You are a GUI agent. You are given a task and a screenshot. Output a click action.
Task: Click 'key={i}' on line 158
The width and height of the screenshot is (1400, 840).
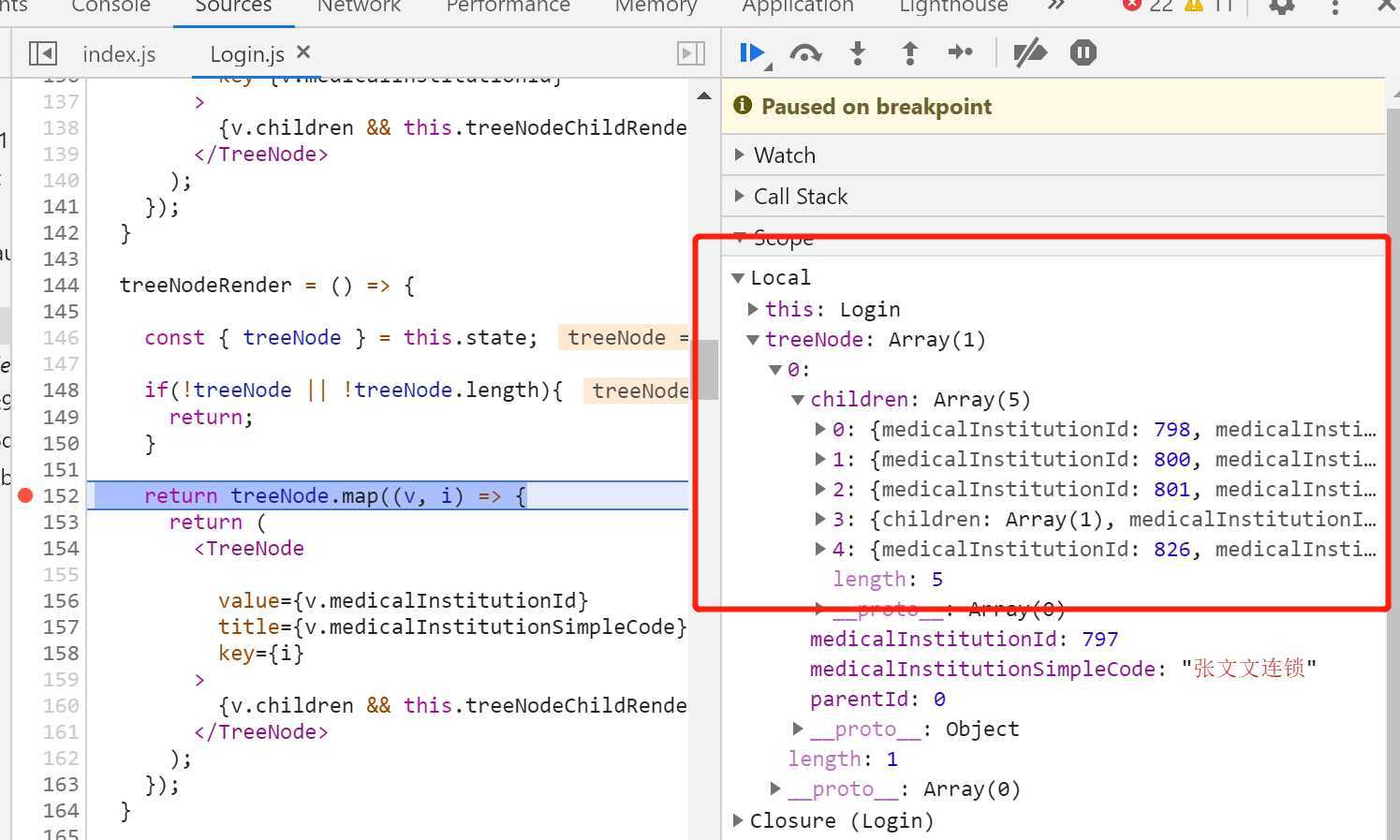261,654
